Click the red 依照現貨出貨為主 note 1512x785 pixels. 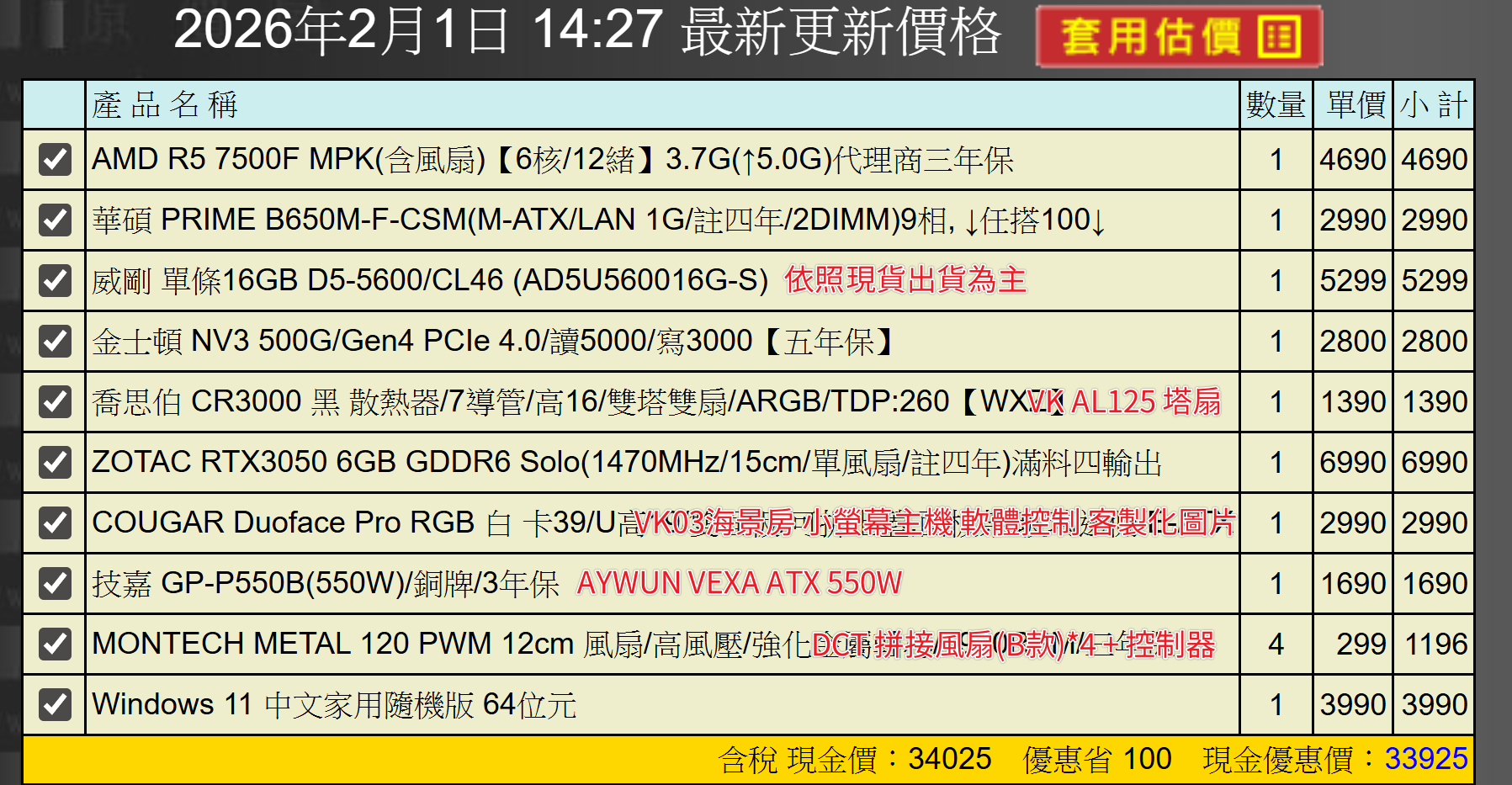[x=905, y=280]
